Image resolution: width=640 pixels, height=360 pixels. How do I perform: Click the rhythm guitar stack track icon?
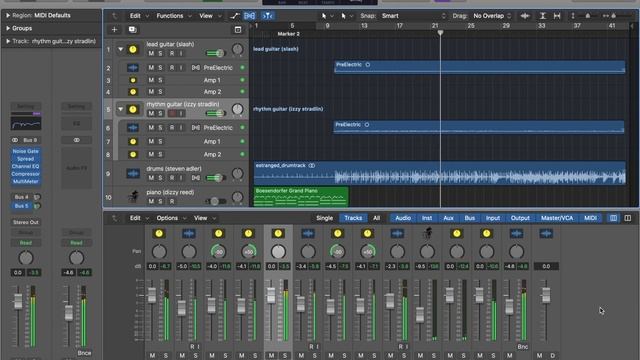[133, 109]
